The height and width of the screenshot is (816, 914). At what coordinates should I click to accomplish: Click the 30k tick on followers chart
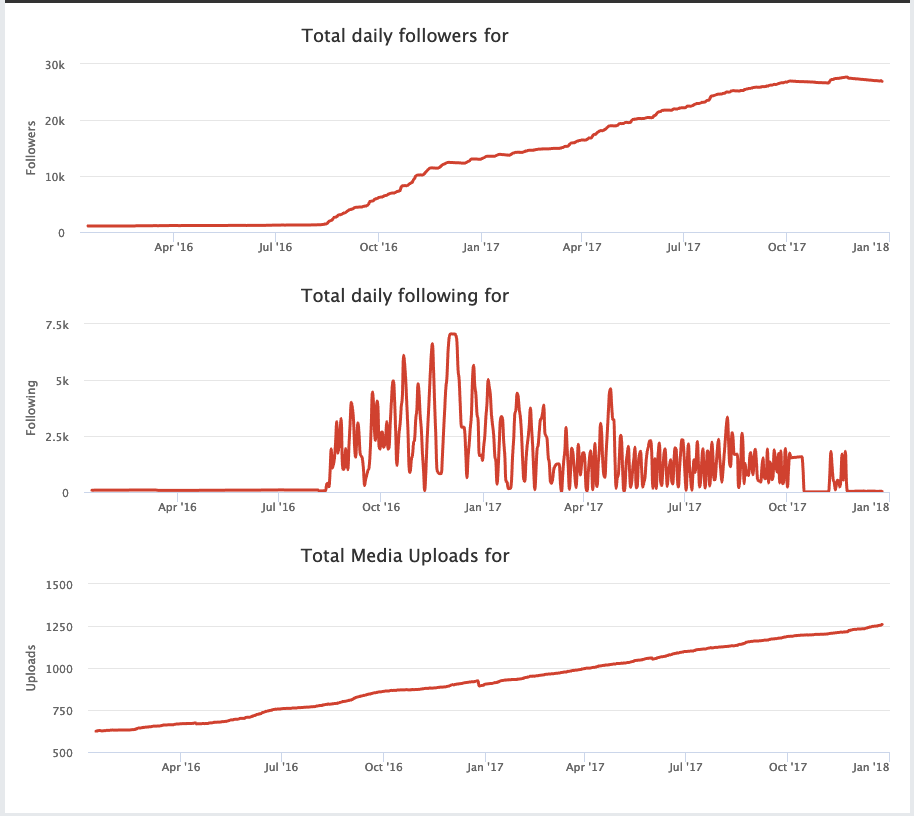[x=52, y=65]
